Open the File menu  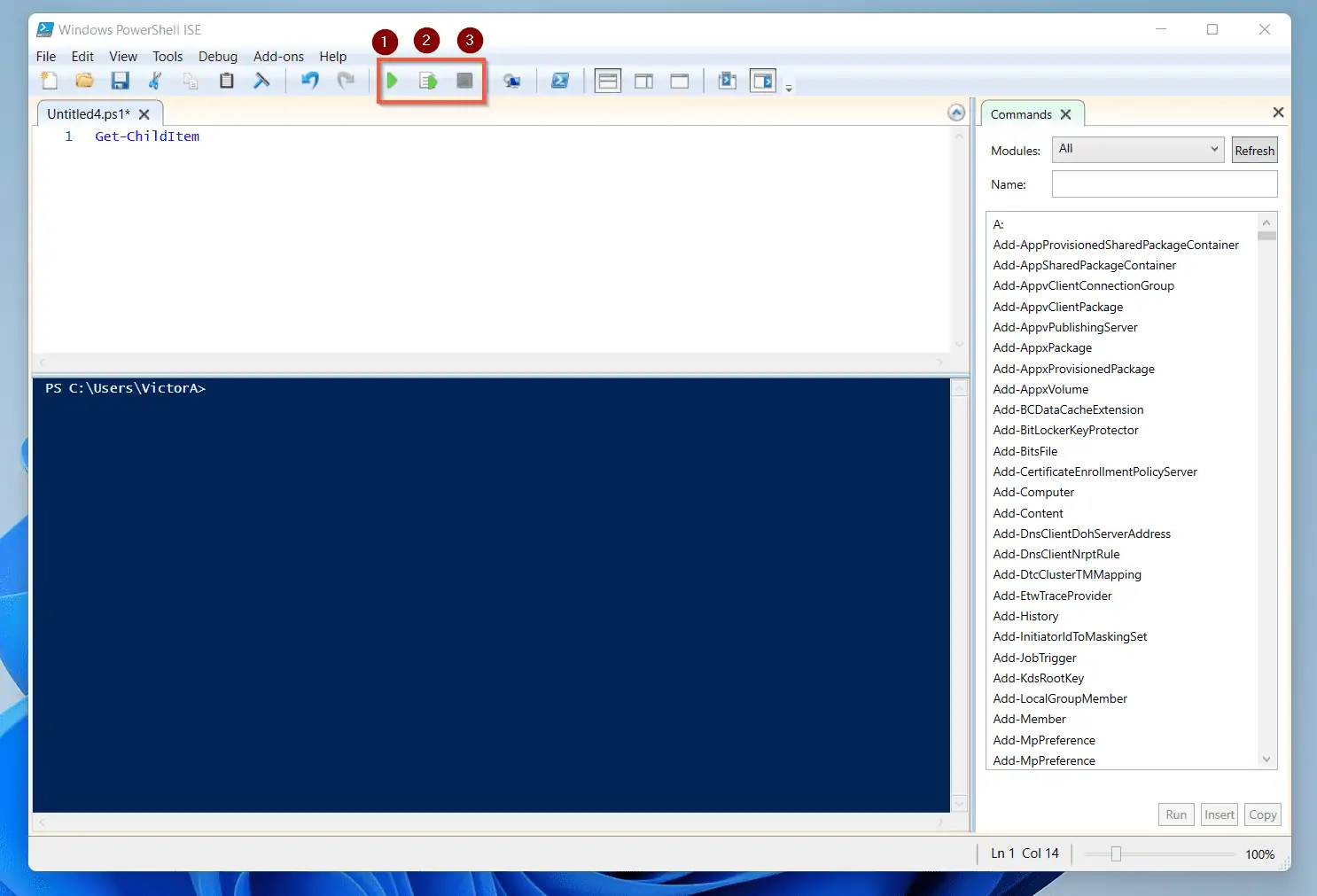(x=46, y=56)
